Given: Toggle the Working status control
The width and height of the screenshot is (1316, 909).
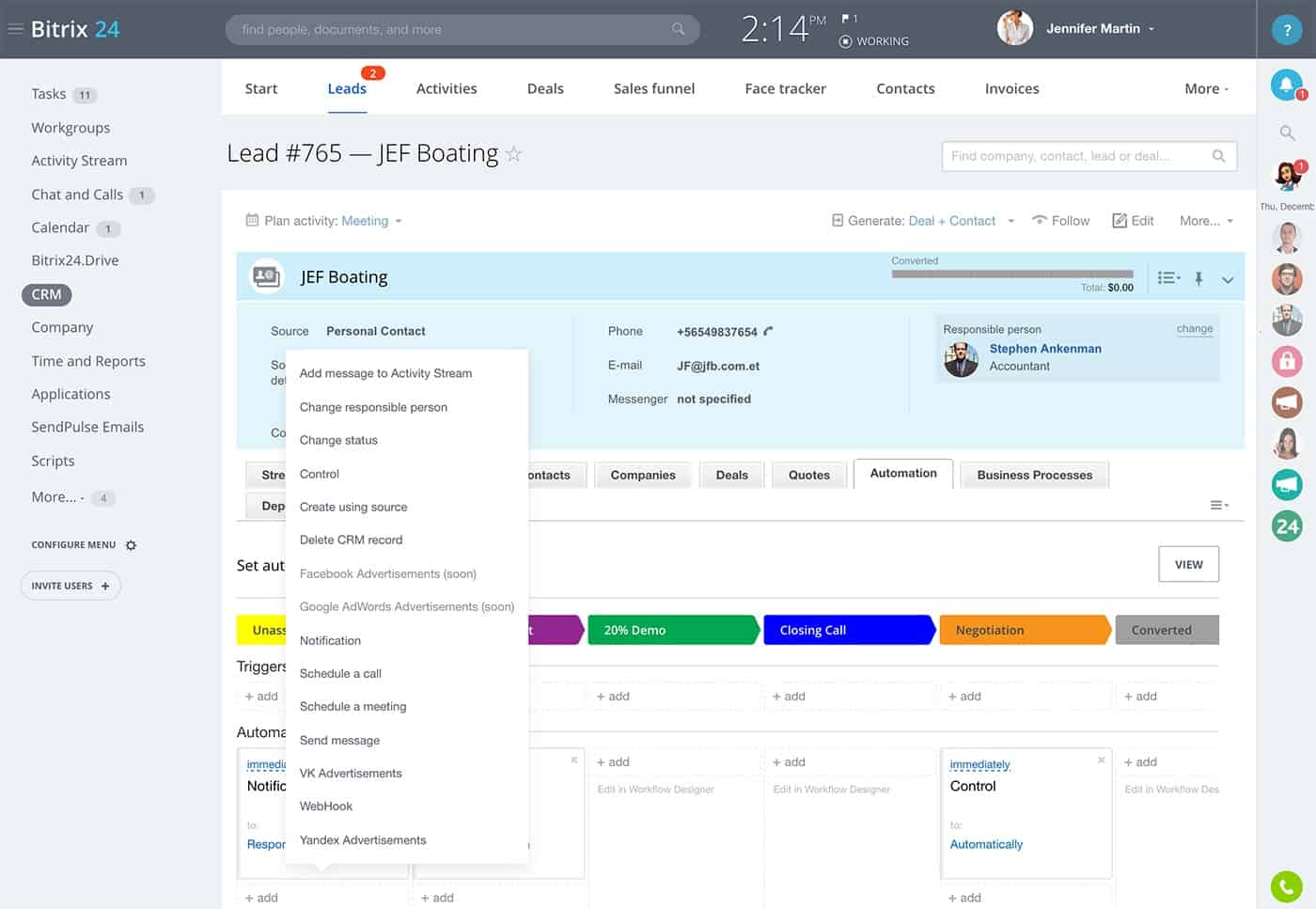Looking at the screenshot, I should pyautogui.click(x=874, y=41).
